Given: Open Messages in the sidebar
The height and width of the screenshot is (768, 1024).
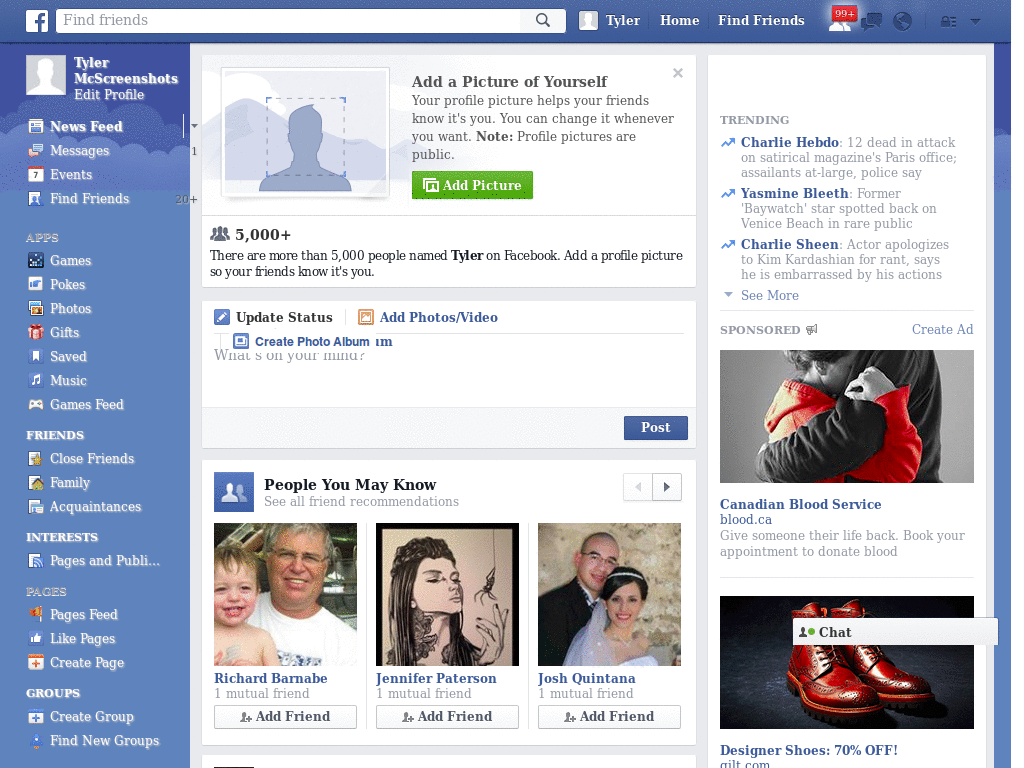Looking at the screenshot, I should coord(80,151).
